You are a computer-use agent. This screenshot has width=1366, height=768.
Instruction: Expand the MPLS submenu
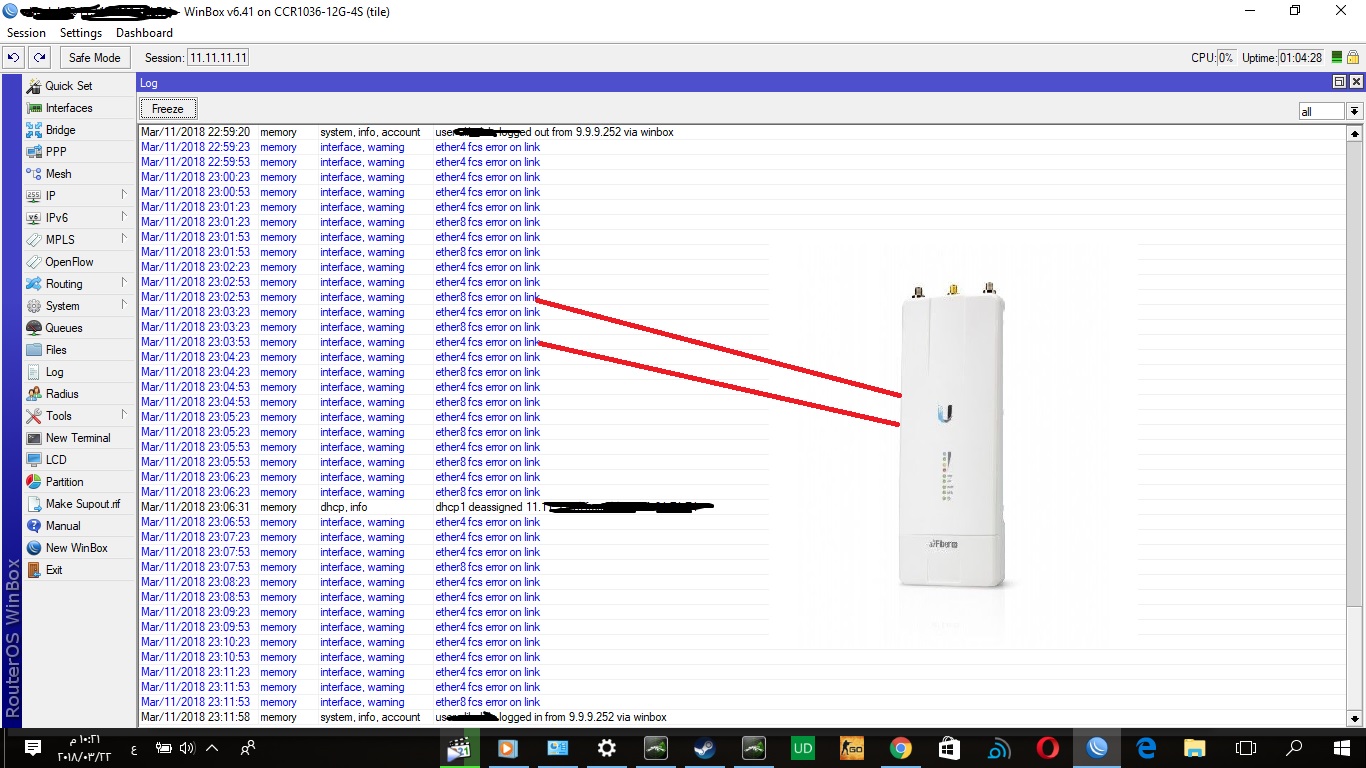[124, 239]
